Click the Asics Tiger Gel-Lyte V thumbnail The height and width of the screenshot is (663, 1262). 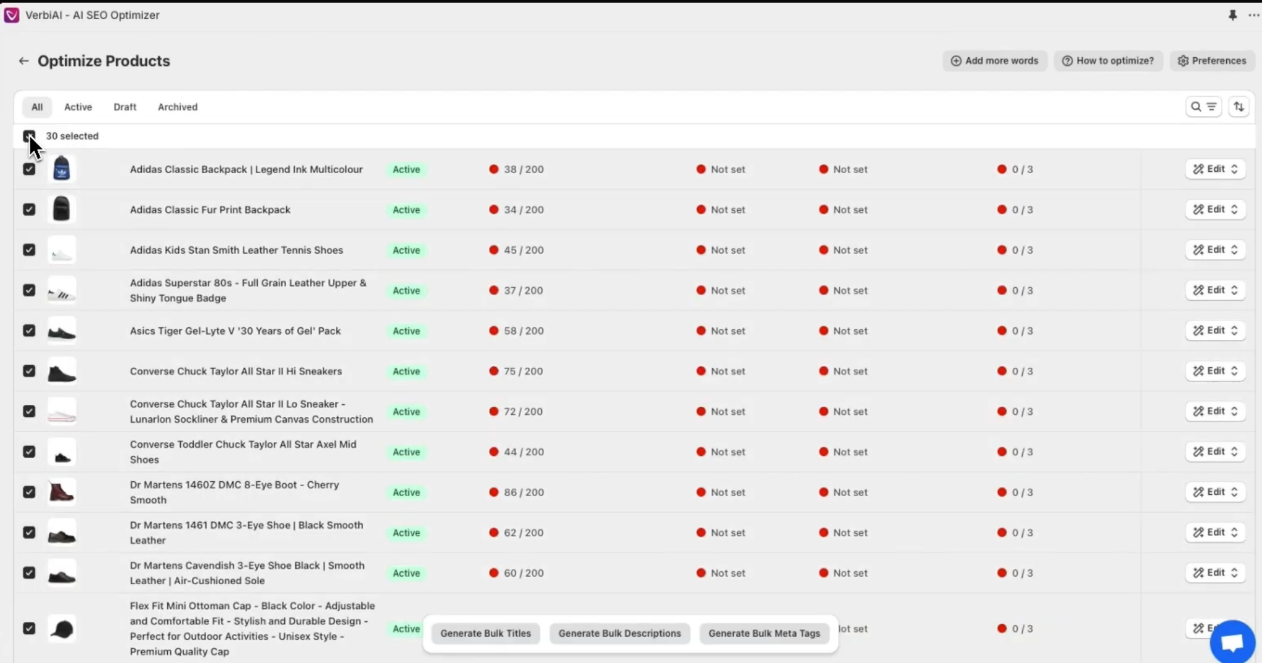(62, 330)
